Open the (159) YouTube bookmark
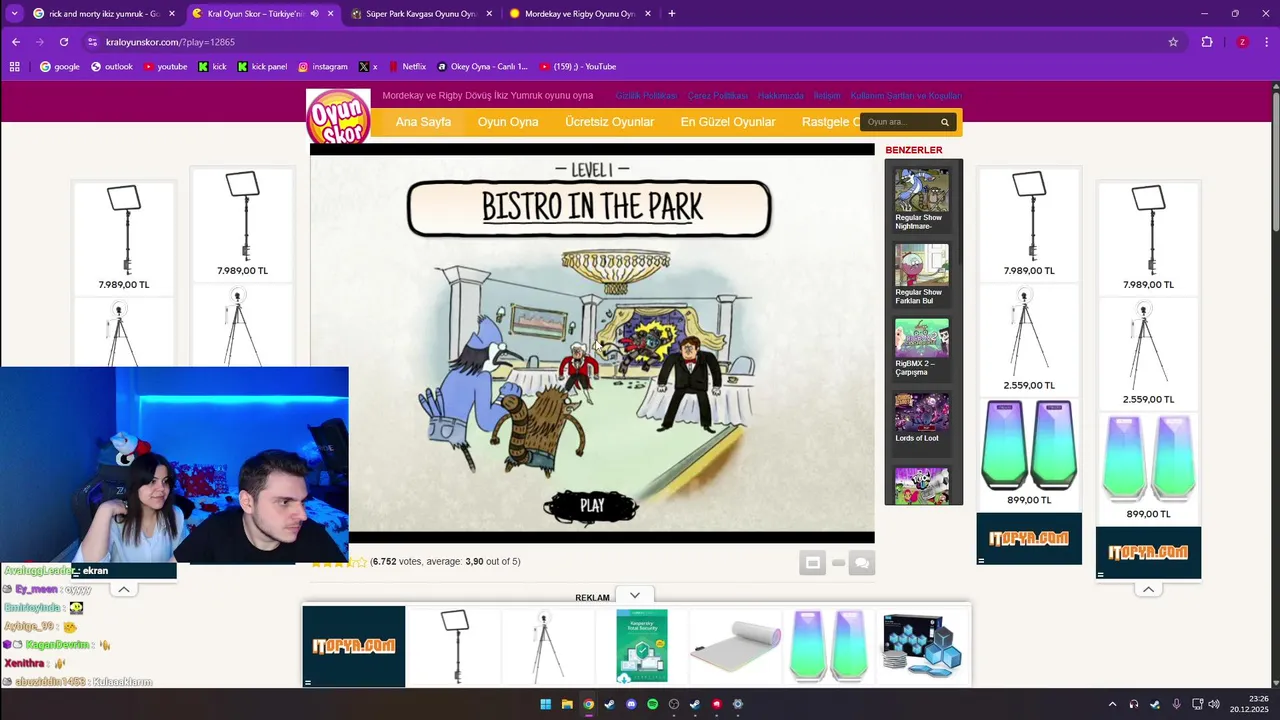Image resolution: width=1280 pixels, height=720 pixels. pos(577,67)
